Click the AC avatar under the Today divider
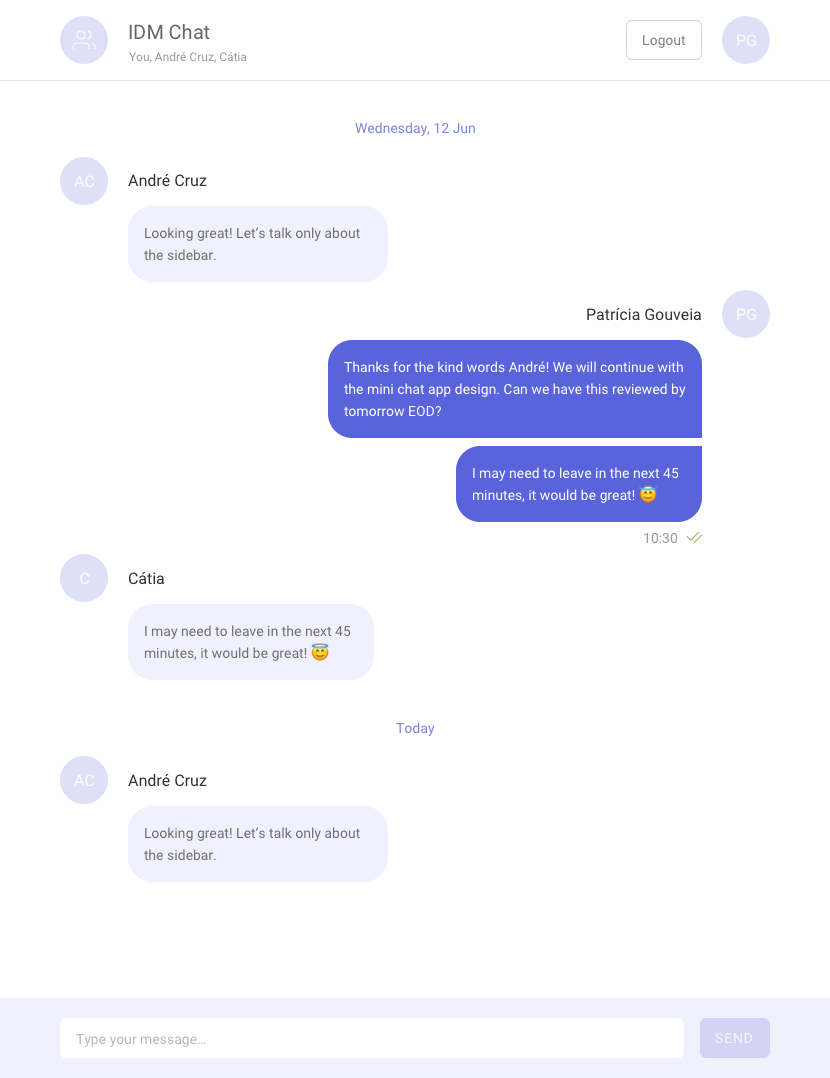 84,780
